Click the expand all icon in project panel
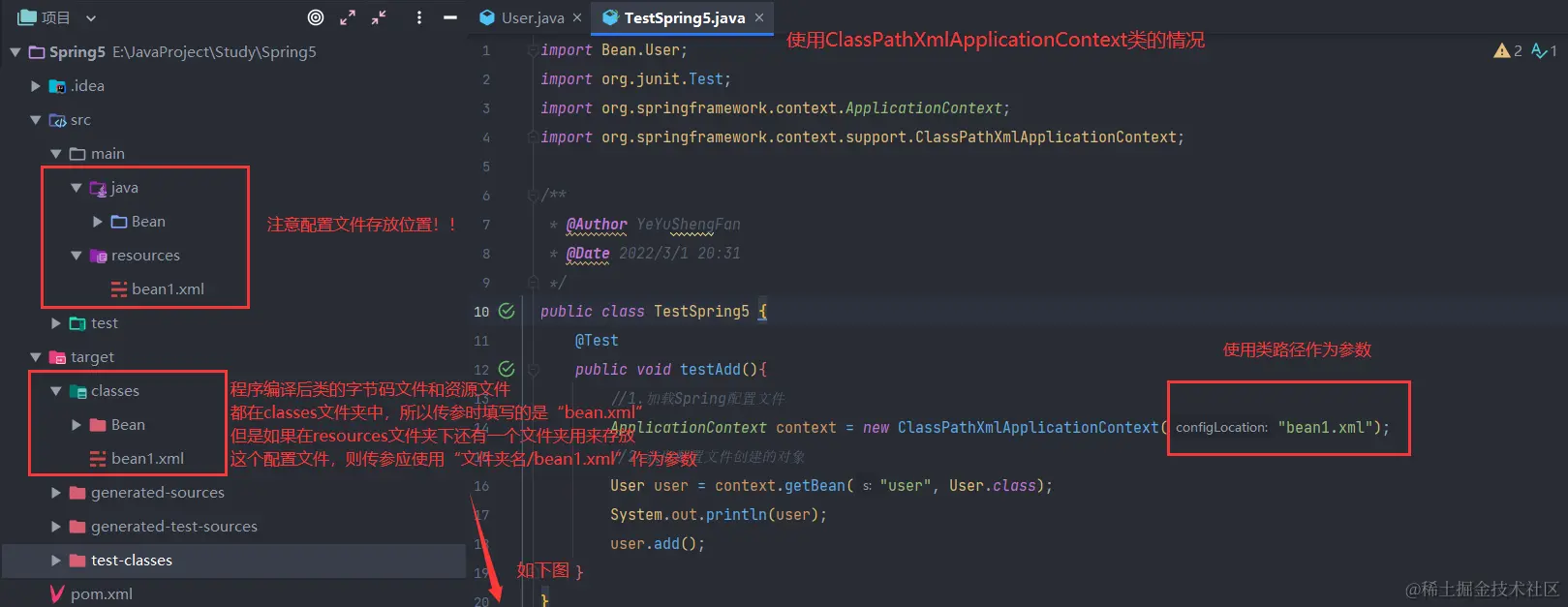1568x607 pixels. (x=348, y=17)
